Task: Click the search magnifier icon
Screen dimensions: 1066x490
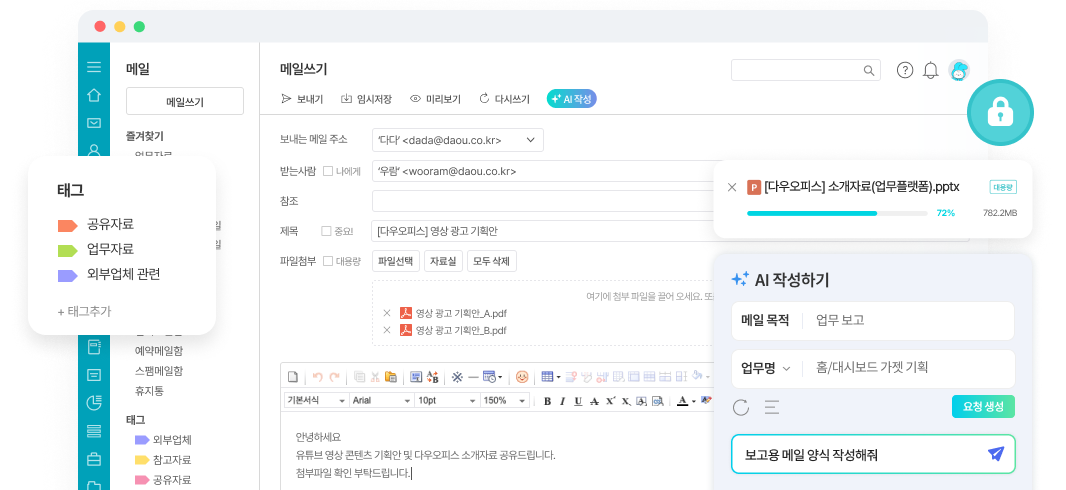Action: tap(868, 70)
